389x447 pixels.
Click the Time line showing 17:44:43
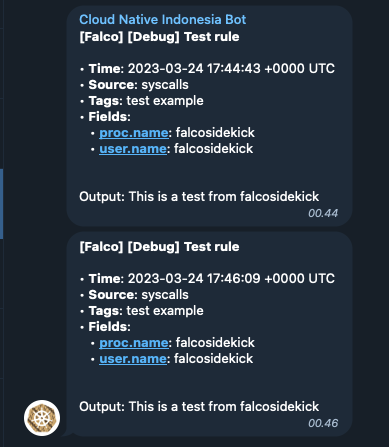point(207,69)
